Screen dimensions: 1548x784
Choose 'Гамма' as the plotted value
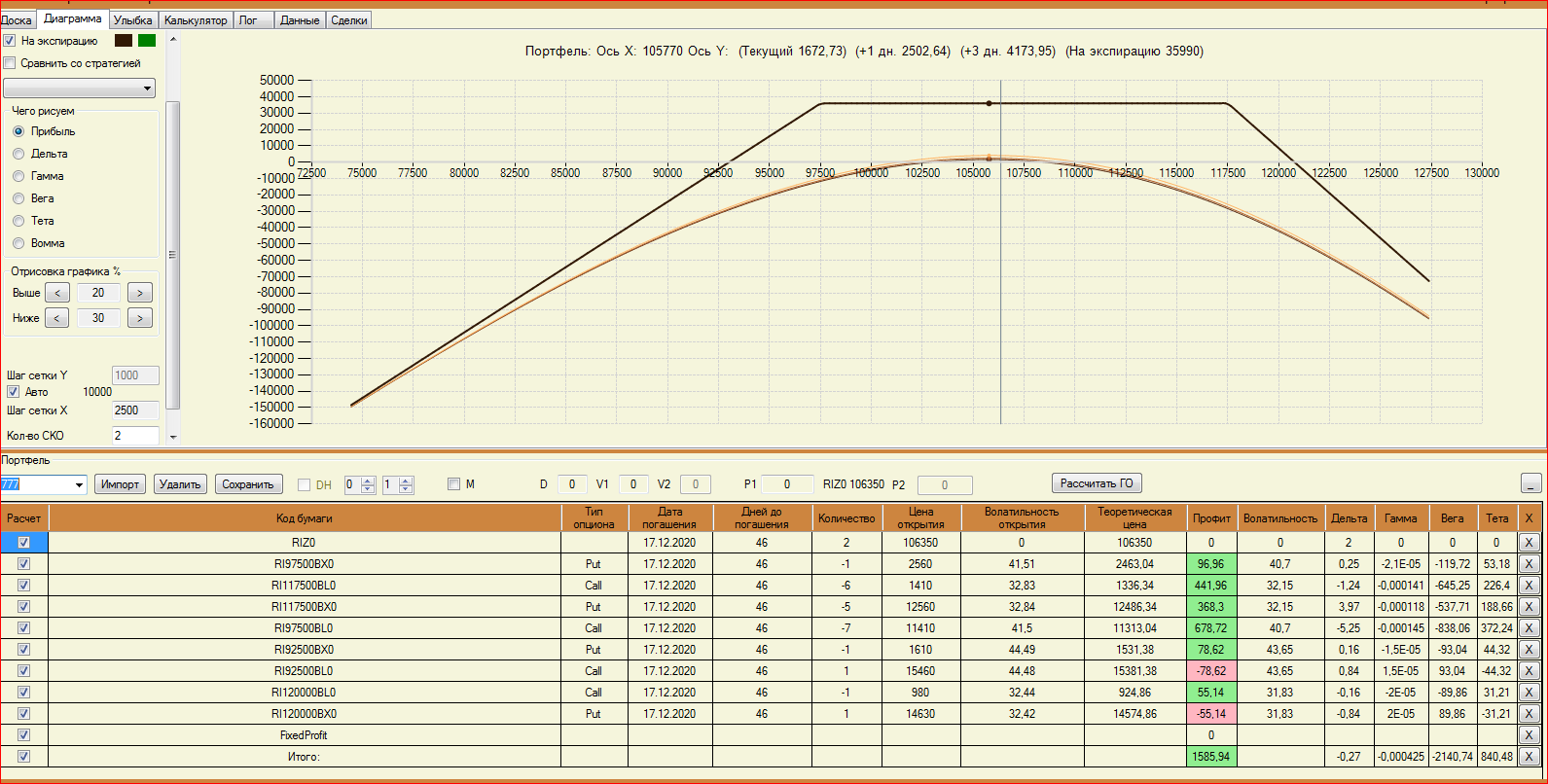(x=18, y=176)
